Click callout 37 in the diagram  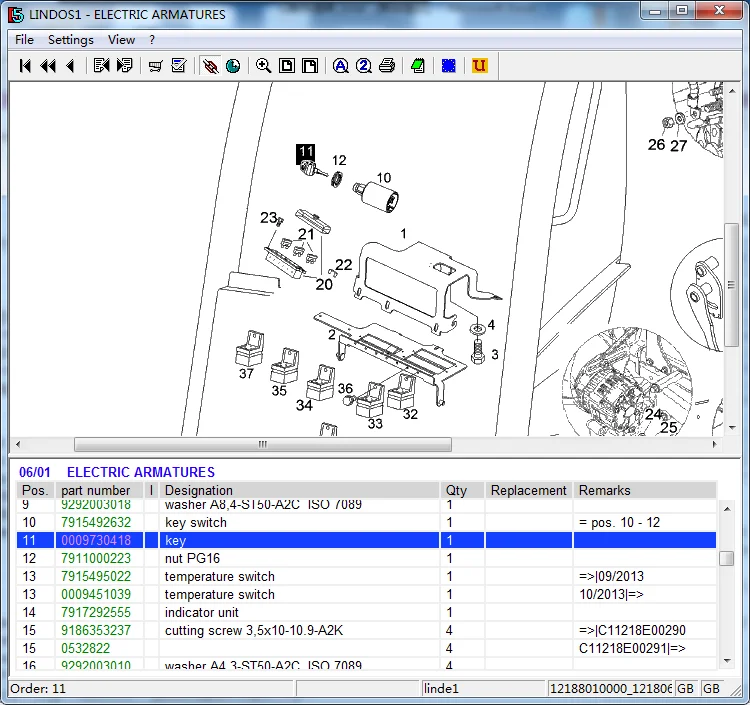246,374
